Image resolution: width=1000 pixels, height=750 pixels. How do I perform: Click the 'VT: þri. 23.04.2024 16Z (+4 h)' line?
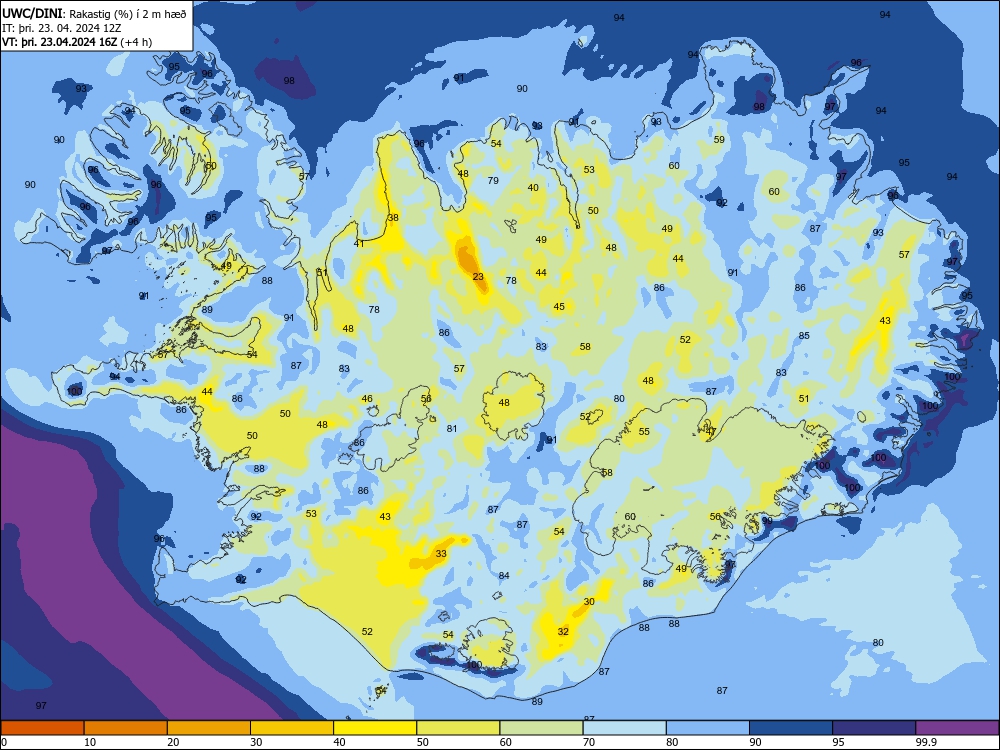coord(77,42)
